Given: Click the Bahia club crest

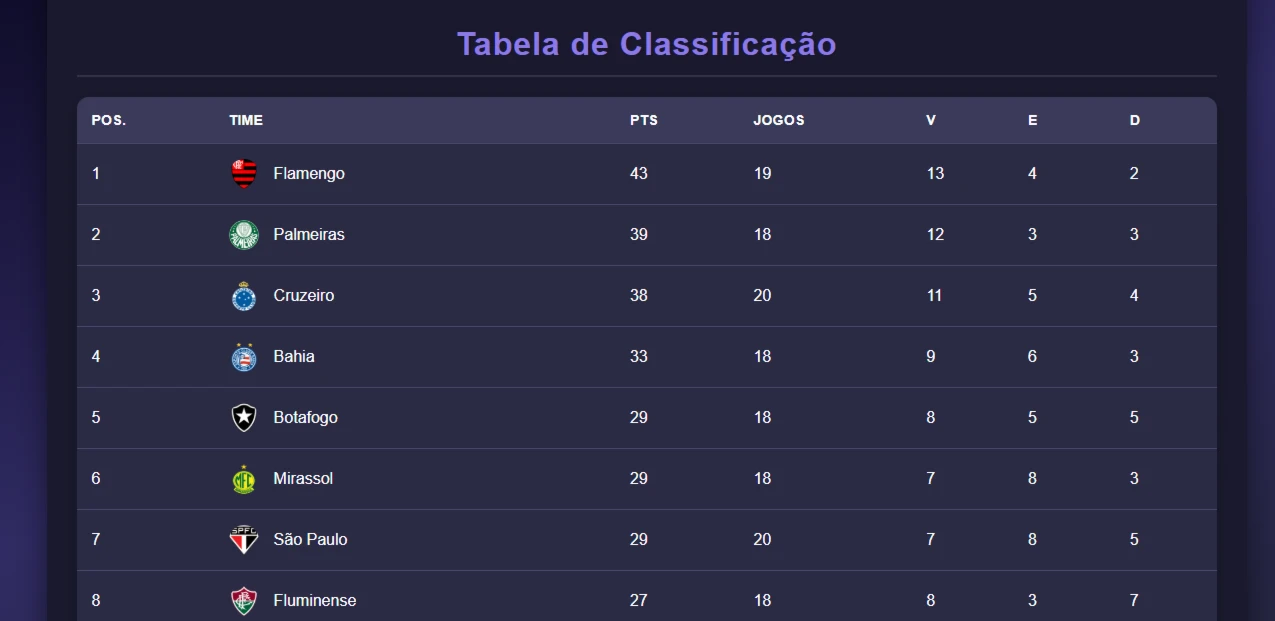Looking at the screenshot, I should click(x=244, y=357).
